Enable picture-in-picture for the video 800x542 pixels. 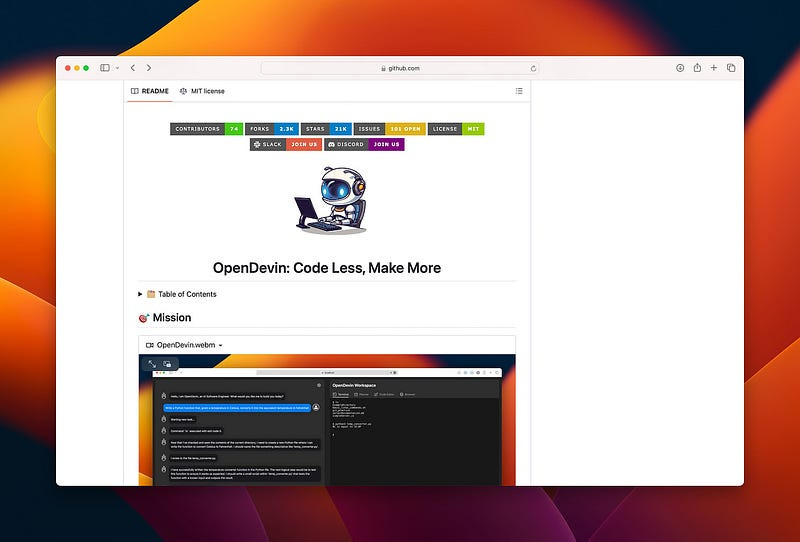pyautogui.click(x=167, y=364)
